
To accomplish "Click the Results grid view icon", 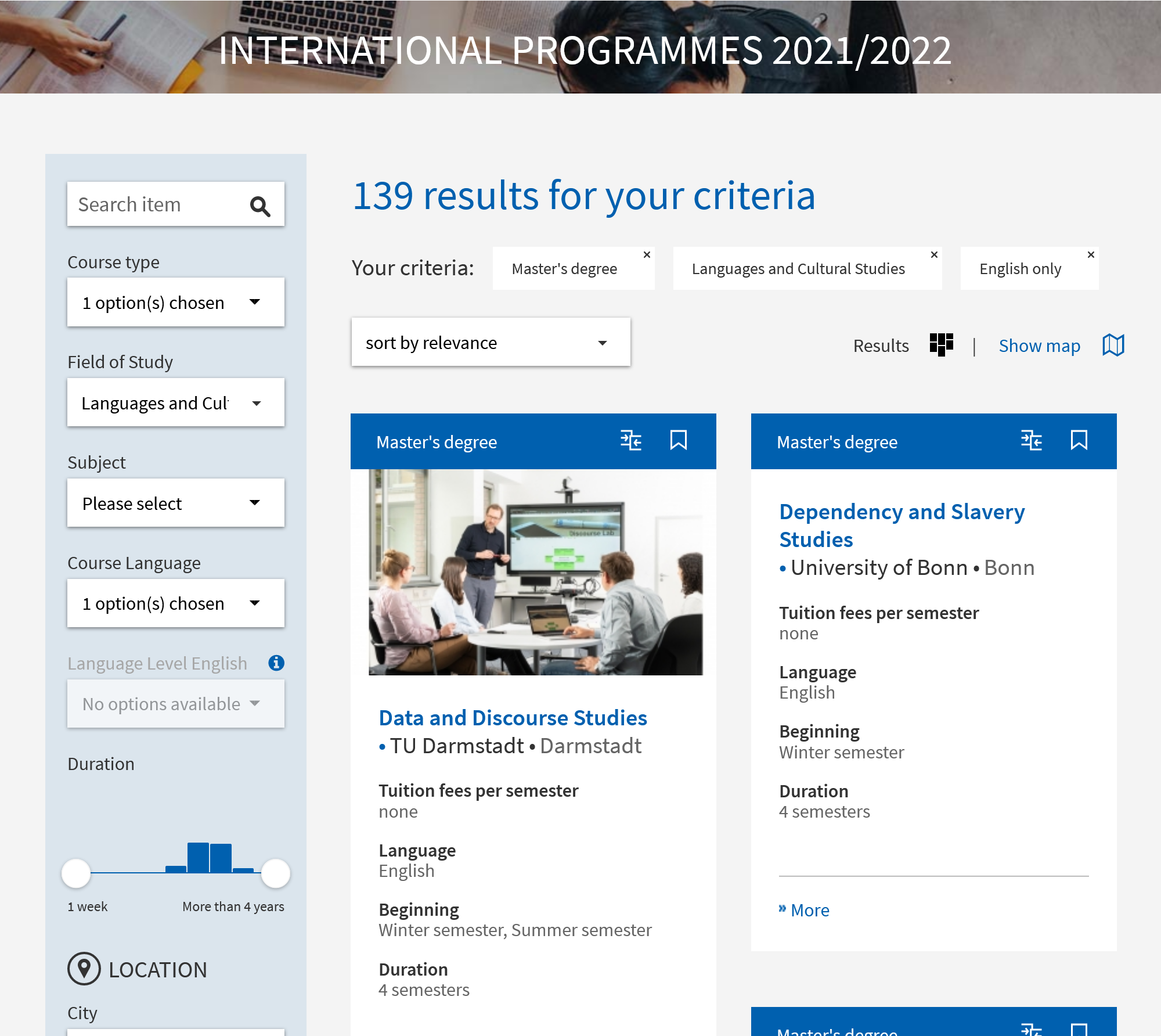I will pos(941,345).
